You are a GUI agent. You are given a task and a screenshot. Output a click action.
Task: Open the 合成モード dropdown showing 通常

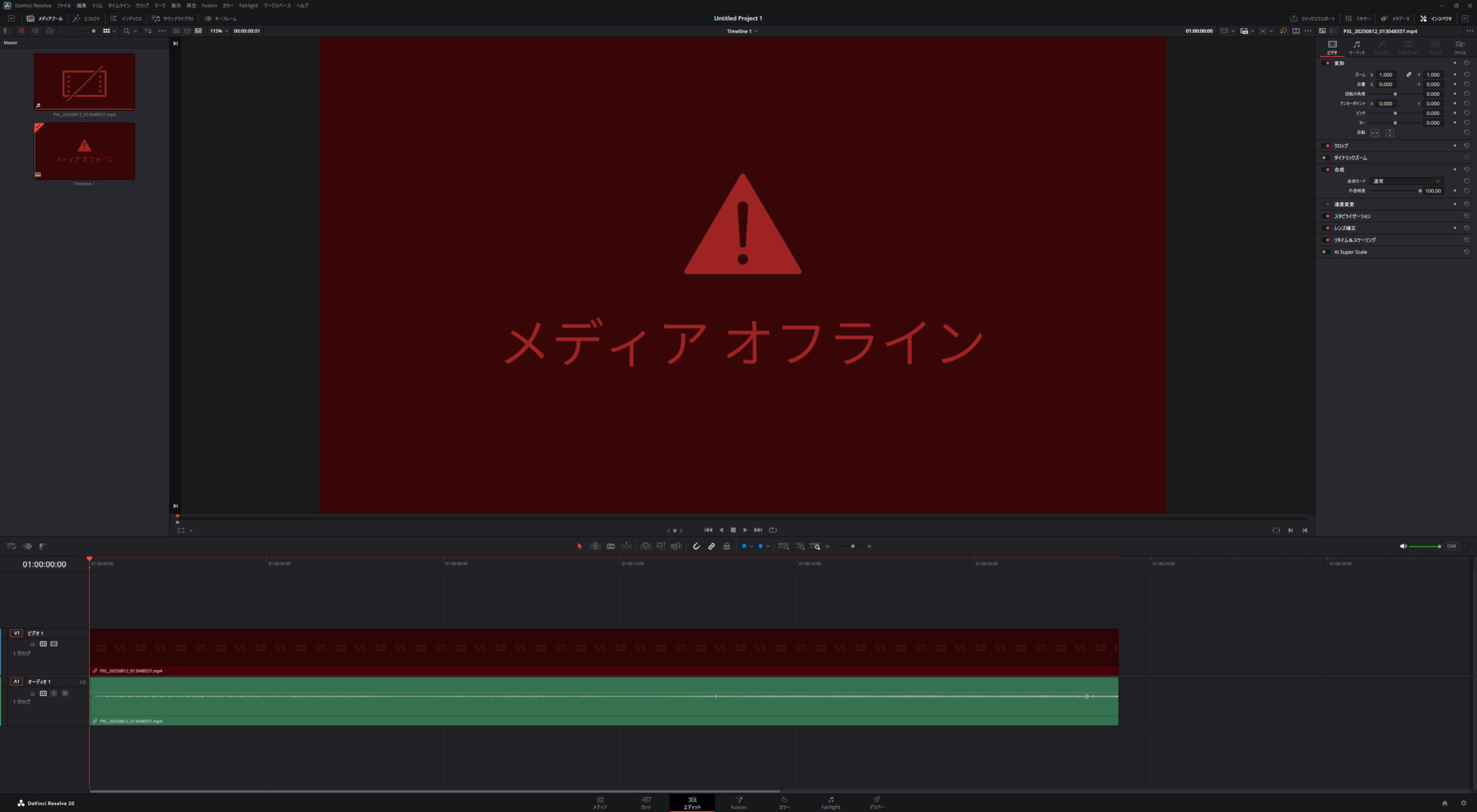pos(1406,181)
